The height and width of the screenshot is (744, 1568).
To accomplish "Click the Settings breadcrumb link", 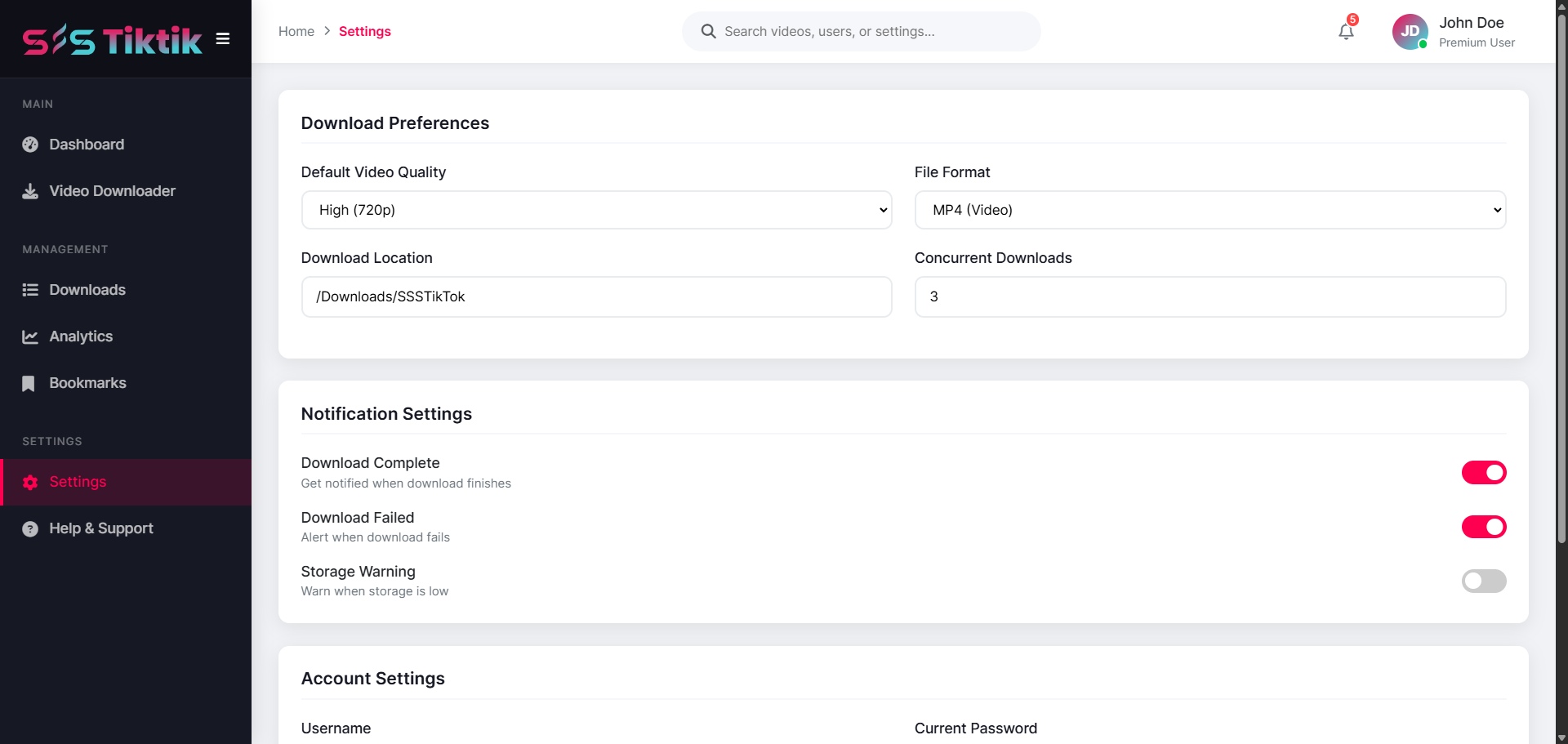I will coord(364,31).
